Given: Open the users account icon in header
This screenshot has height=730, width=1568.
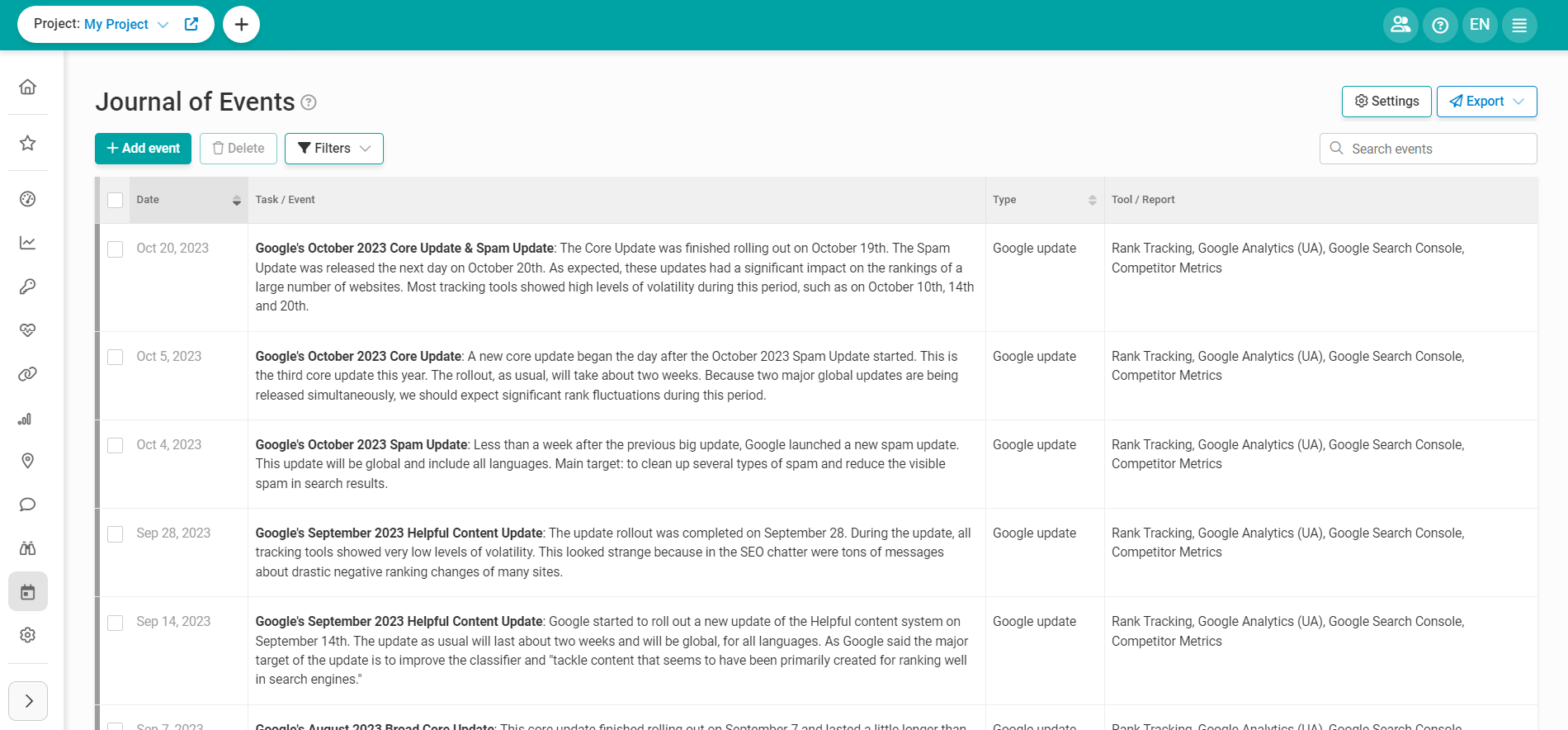Looking at the screenshot, I should (1400, 25).
